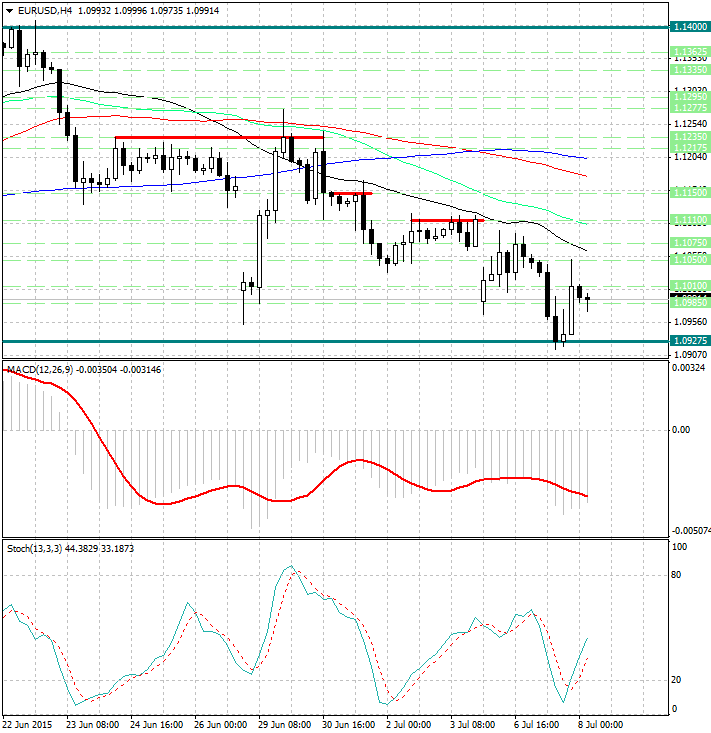Click the Stochastic 100 scale value
711x733 pixels.
(x=679, y=546)
